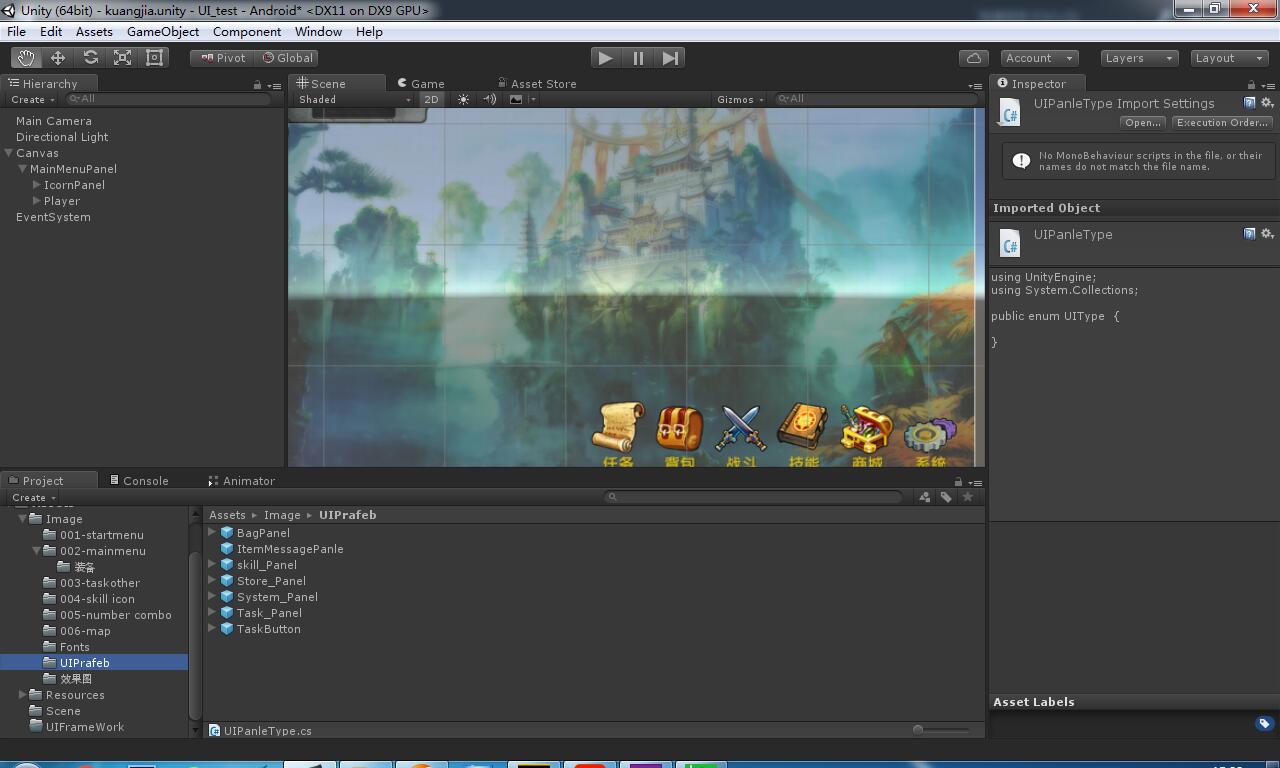Image resolution: width=1280 pixels, height=768 pixels.
Task: Toggle Scene audio speaker icon
Action: coord(489,99)
